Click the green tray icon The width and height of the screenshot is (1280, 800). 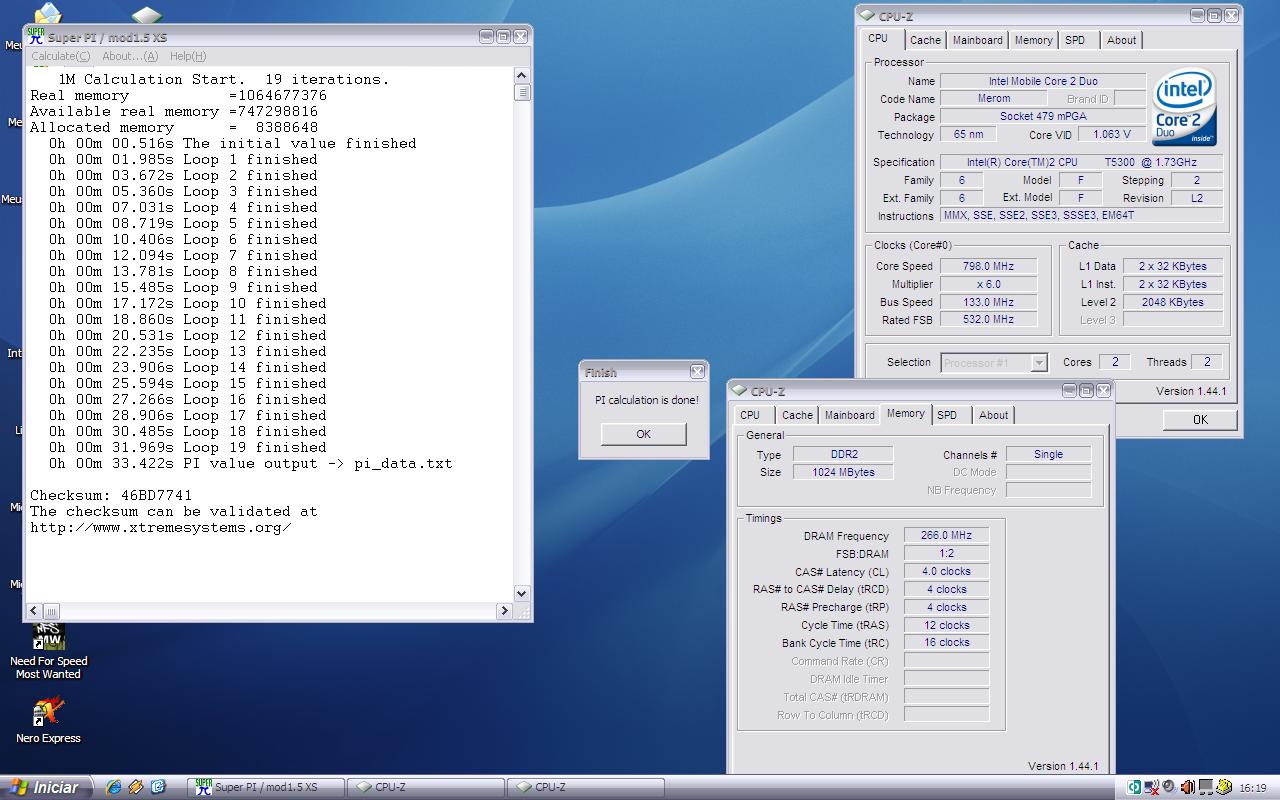[1135, 787]
